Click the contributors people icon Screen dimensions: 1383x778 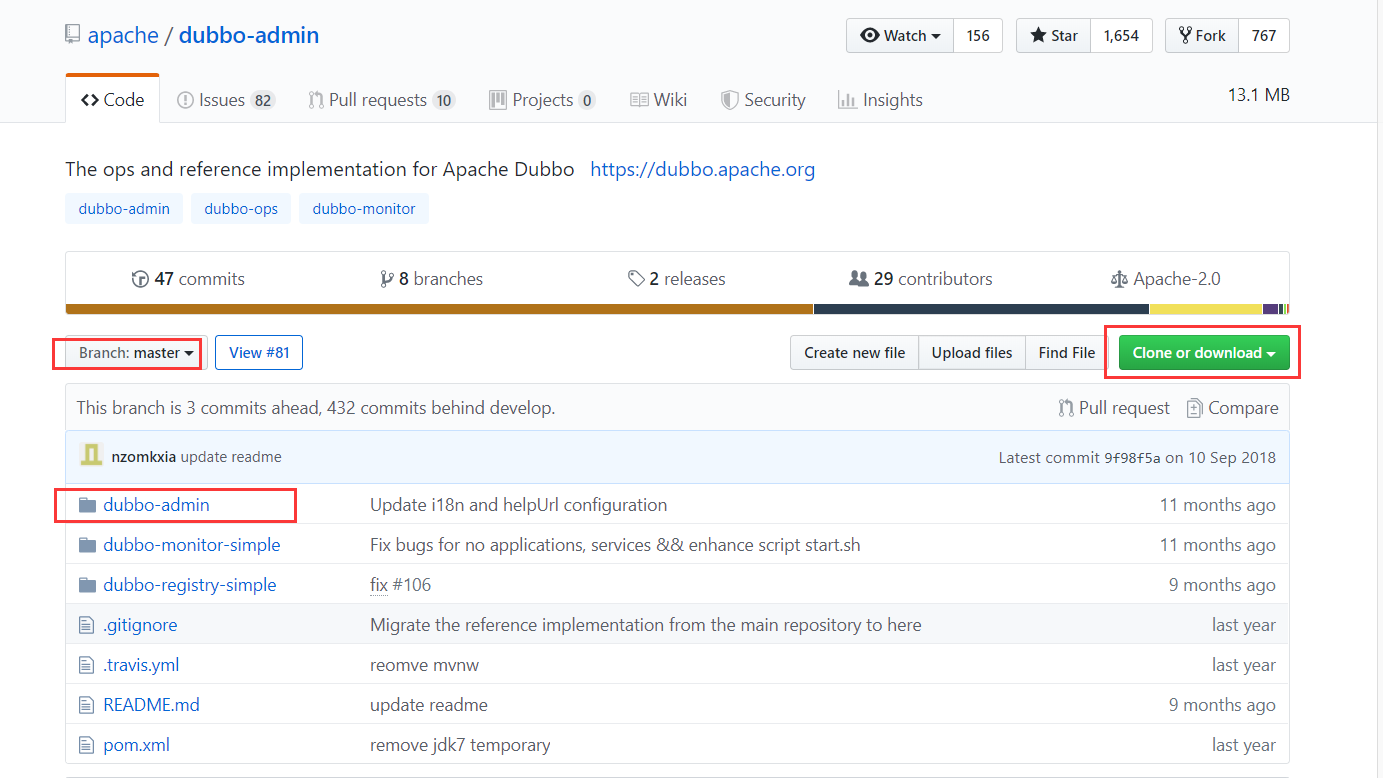[858, 279]
